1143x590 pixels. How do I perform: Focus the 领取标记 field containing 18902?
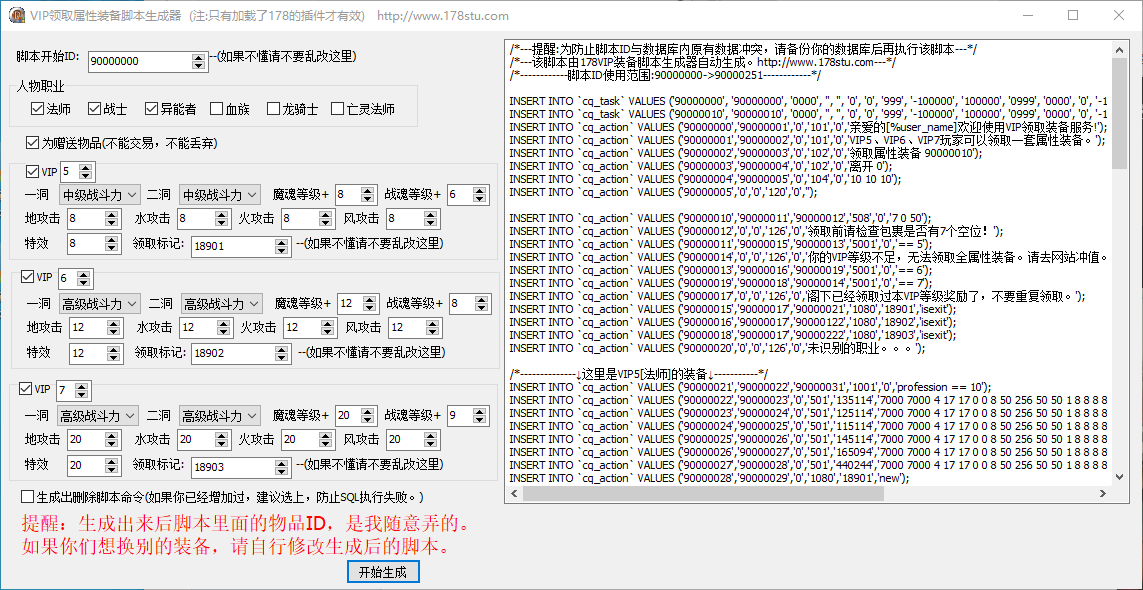click(233, 354)
